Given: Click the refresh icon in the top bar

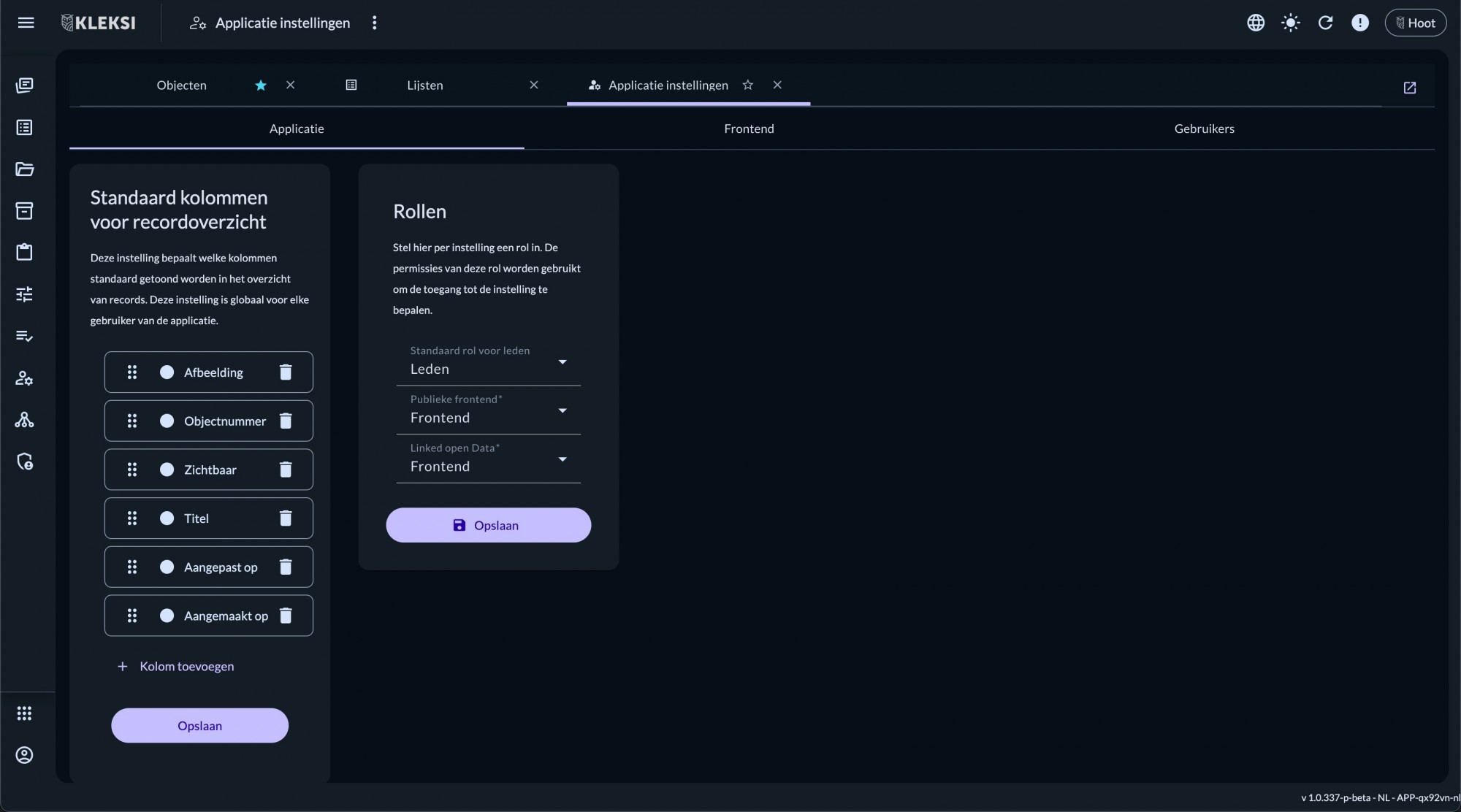Looking at the screenshot, I should click(1325, 23).
